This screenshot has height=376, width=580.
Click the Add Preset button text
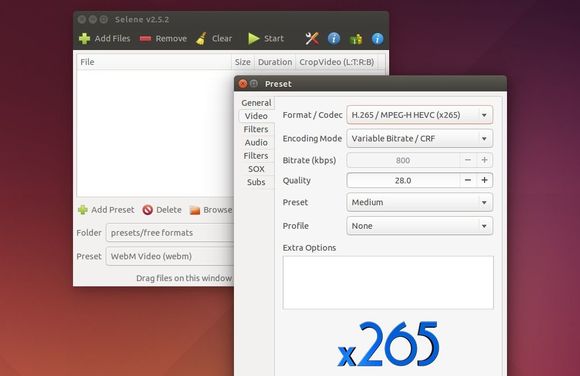pos(112,210)
